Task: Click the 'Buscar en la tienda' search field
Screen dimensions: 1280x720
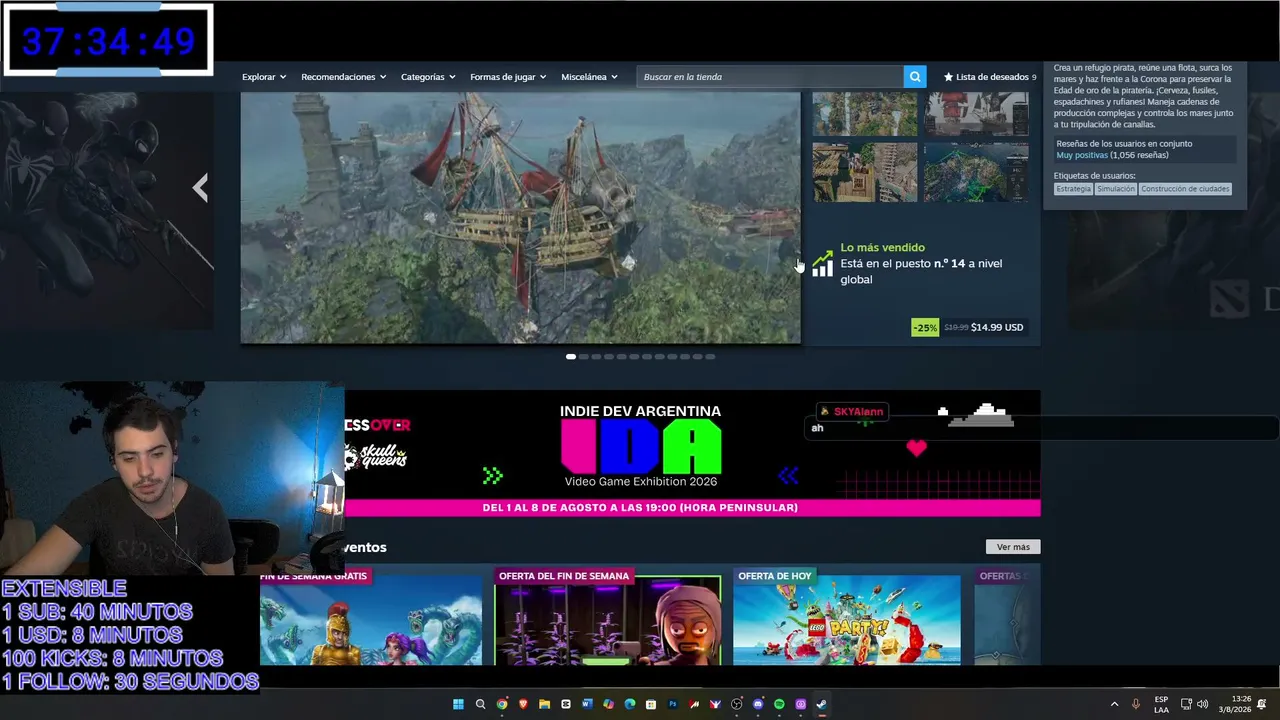Action: (770, 77)
